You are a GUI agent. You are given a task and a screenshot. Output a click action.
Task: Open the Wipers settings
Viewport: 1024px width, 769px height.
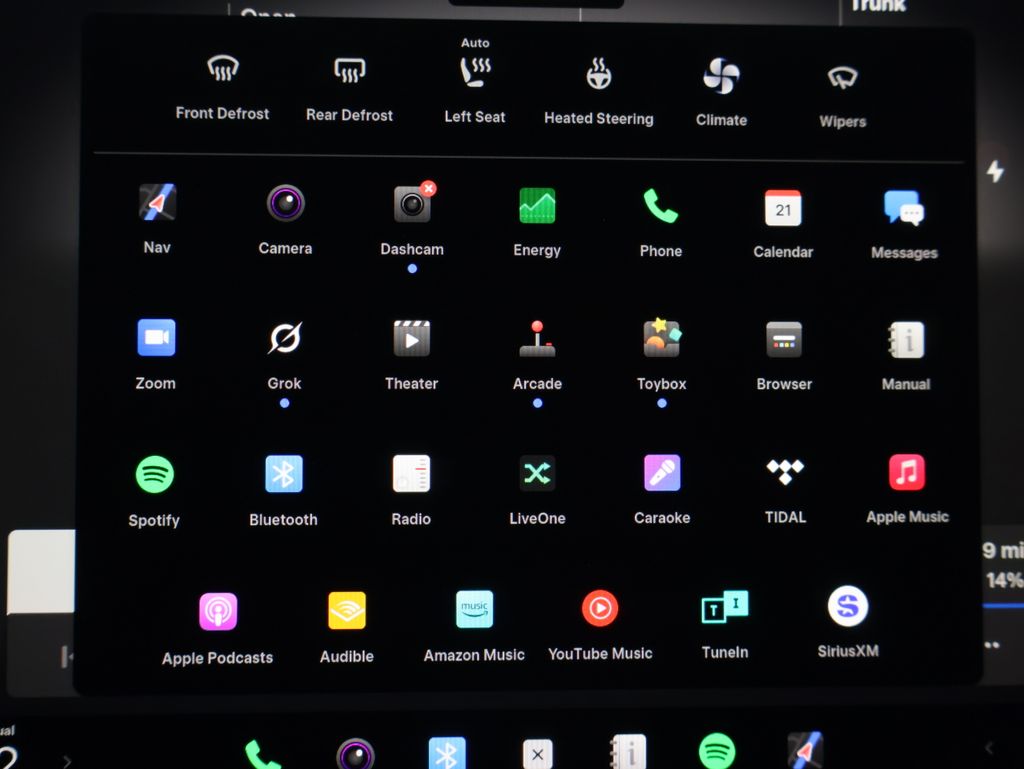843,78
